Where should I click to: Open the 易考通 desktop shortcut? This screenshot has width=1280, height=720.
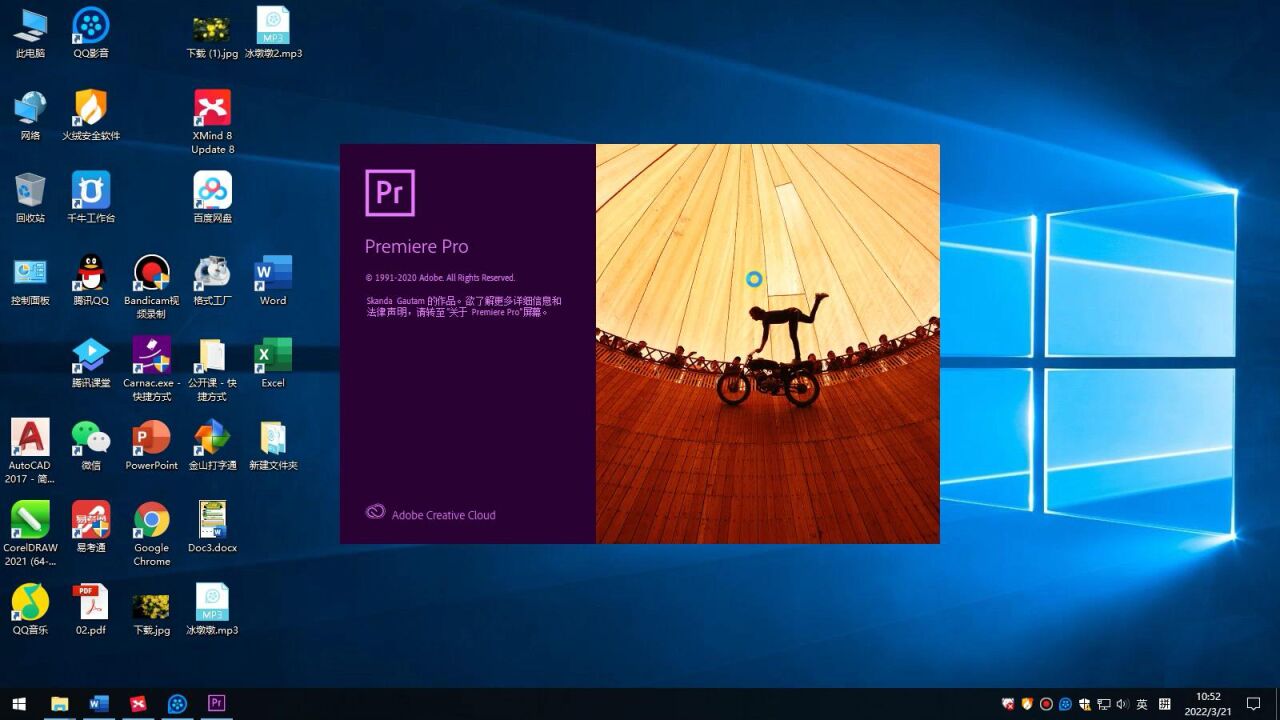pos(91,527)
